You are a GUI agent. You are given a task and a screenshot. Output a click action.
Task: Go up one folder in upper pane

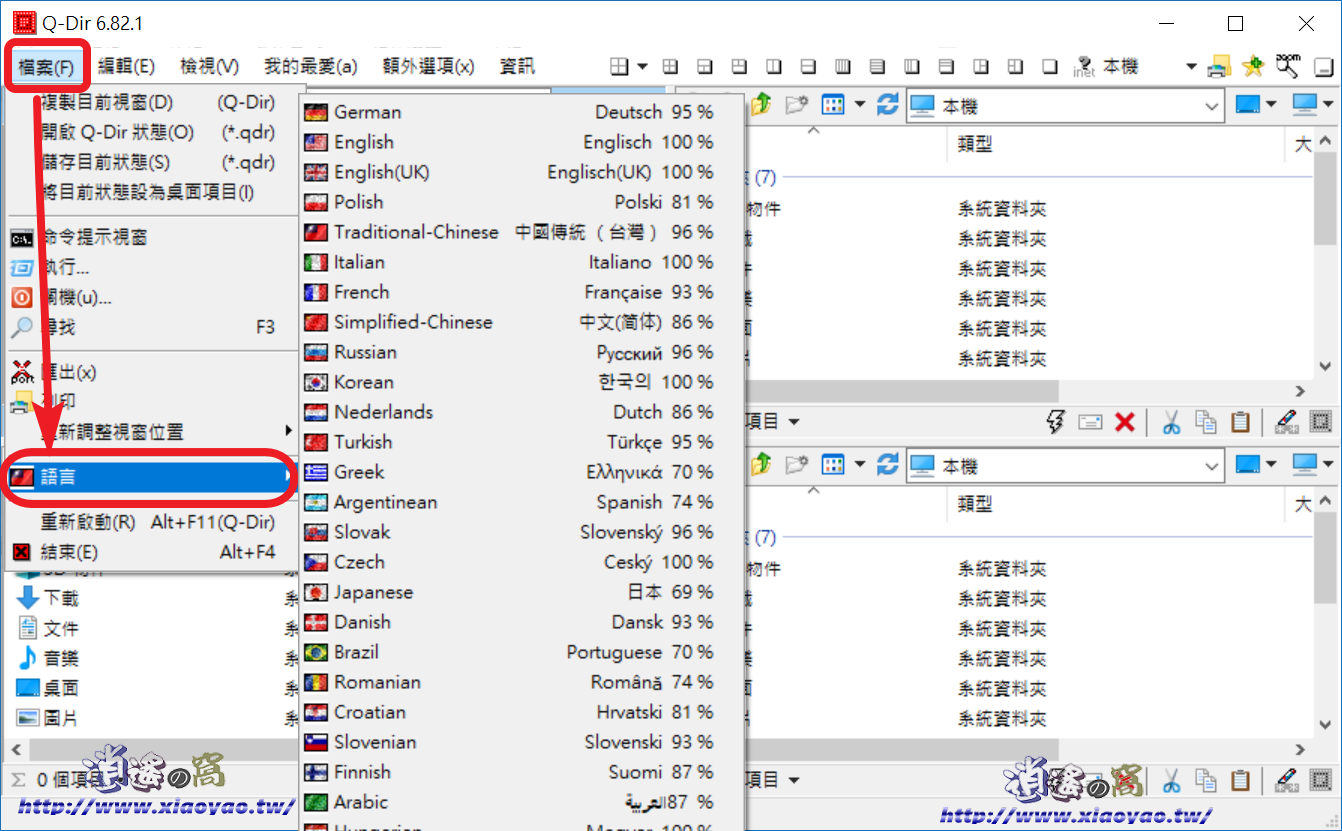(x=762, y=104)
